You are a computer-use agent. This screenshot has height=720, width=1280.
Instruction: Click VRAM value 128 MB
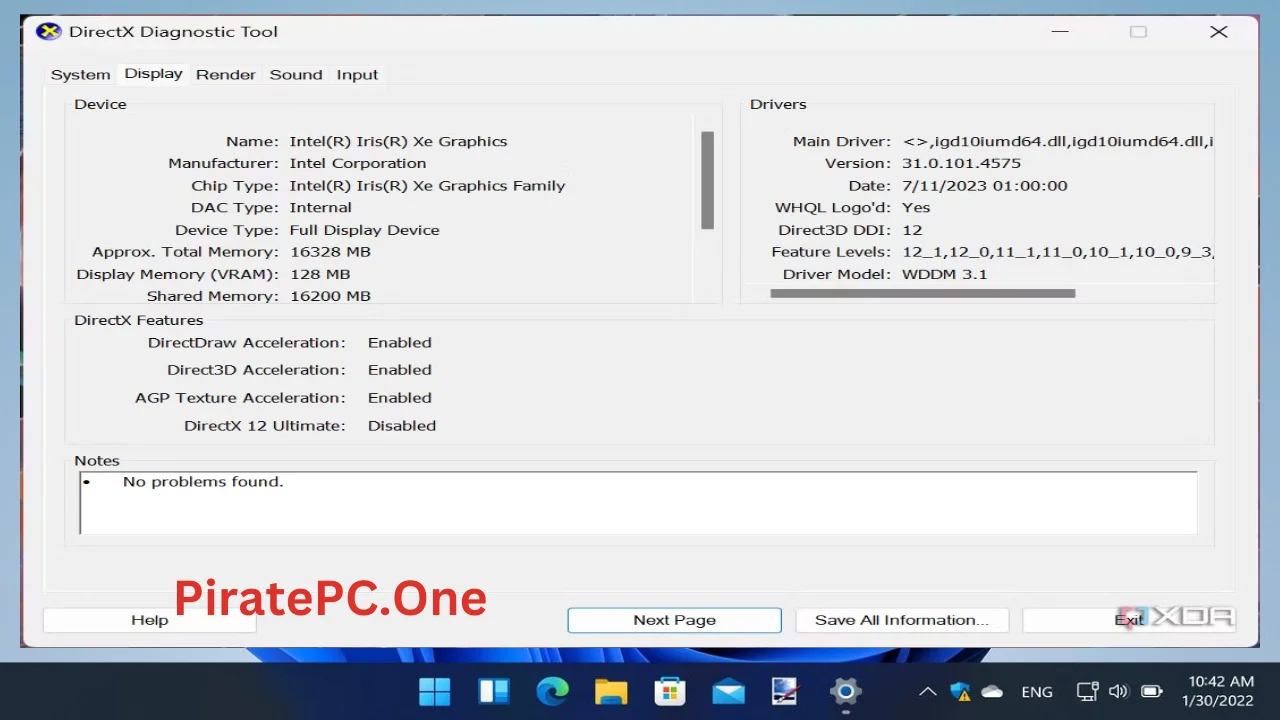[x=320, y=274]
